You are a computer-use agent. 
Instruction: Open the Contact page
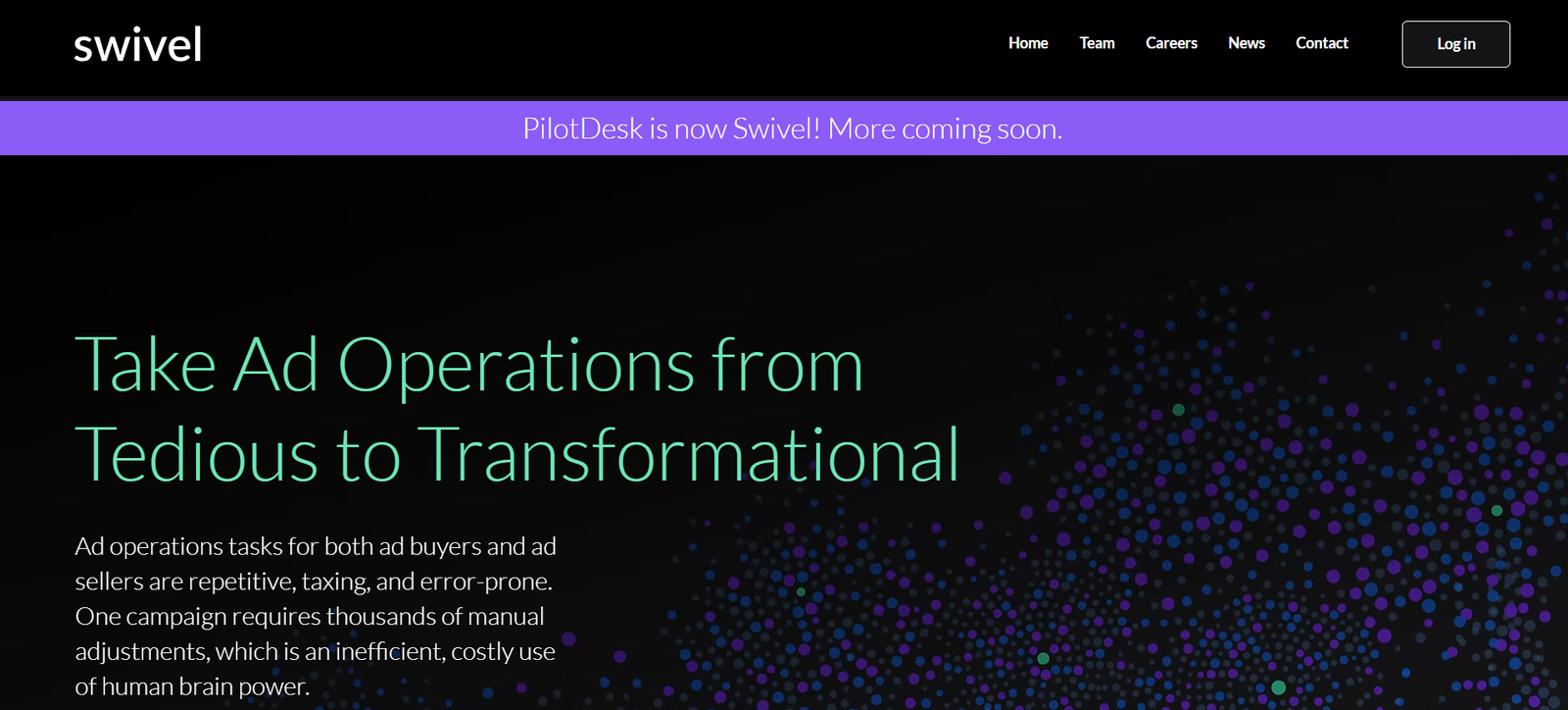1322,43
